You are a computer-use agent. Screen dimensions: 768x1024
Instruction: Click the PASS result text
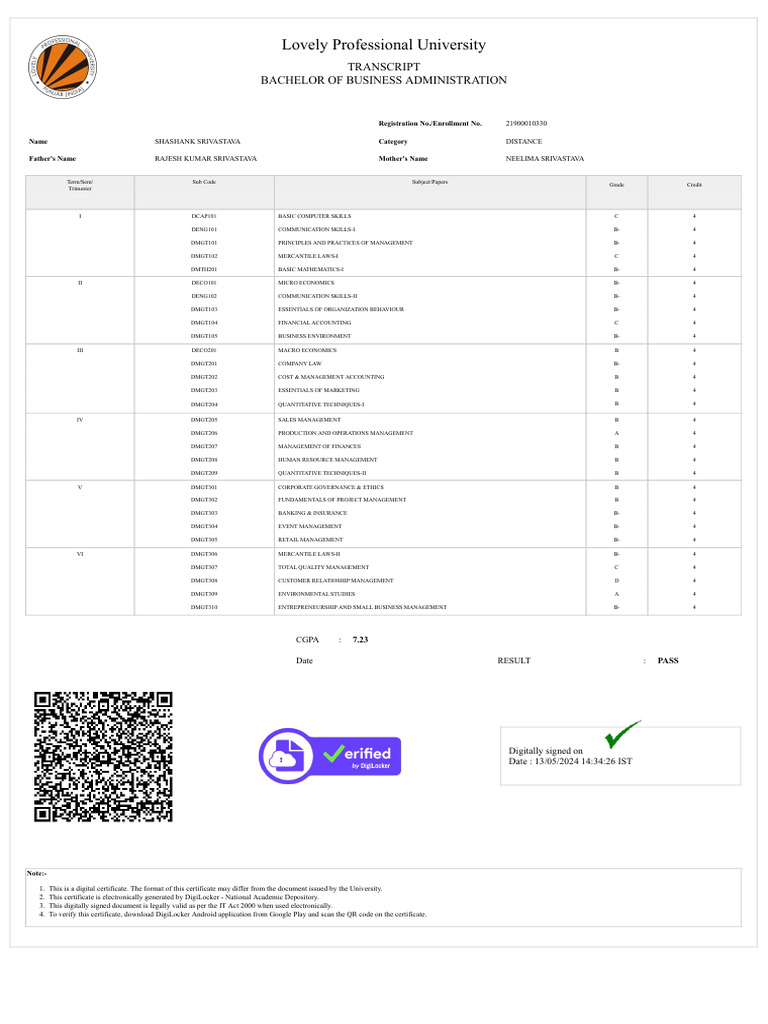[x=668, y=661]
